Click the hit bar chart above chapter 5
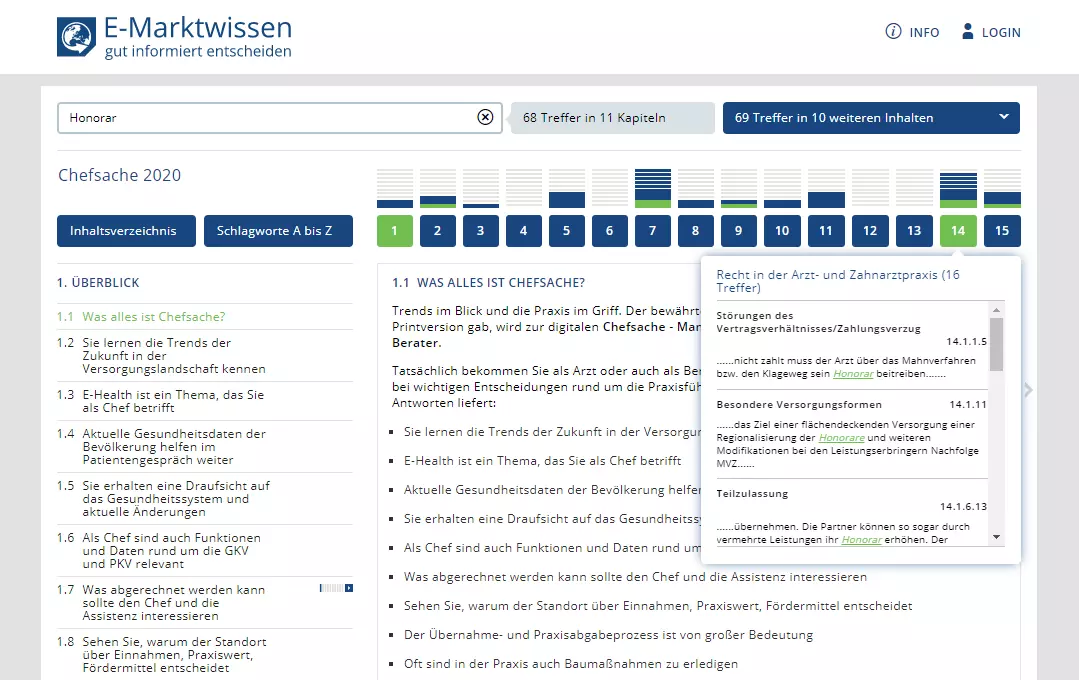Image resolution: width=1079 pixels, height=680 pixels. (x=567, y=189)
